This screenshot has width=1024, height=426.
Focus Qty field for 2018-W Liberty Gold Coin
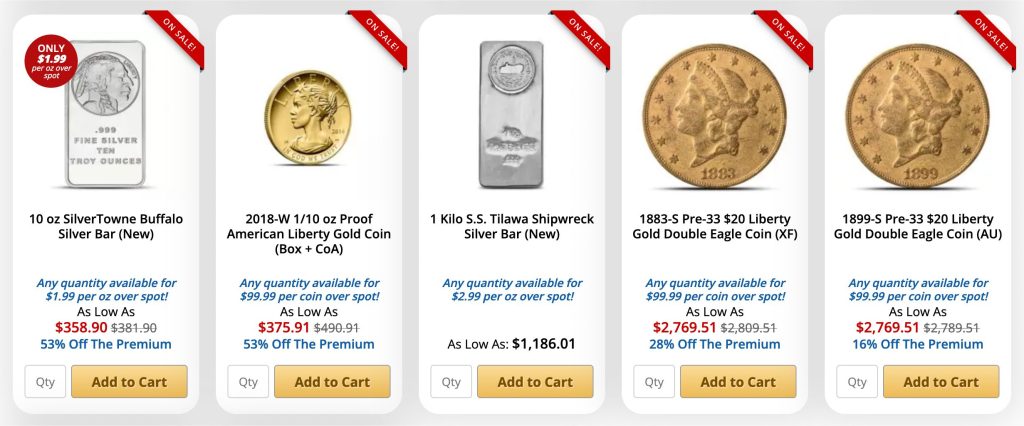pyautogui.click(x=248, y=381)
